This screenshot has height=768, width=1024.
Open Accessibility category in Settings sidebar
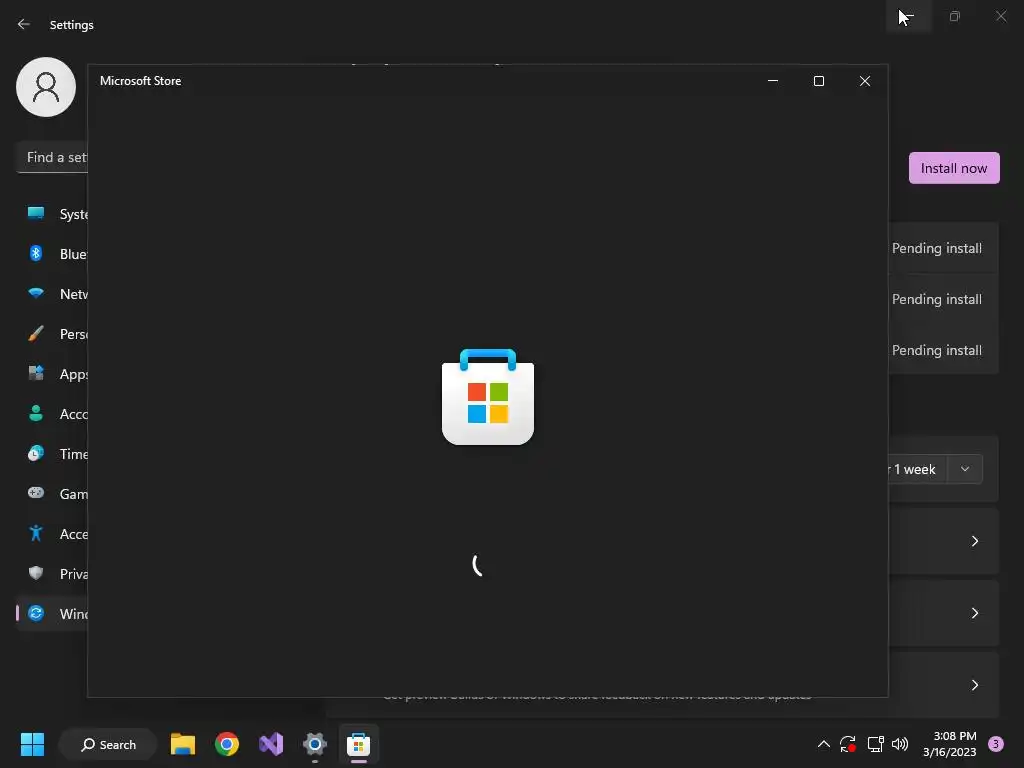coord(52,534)
